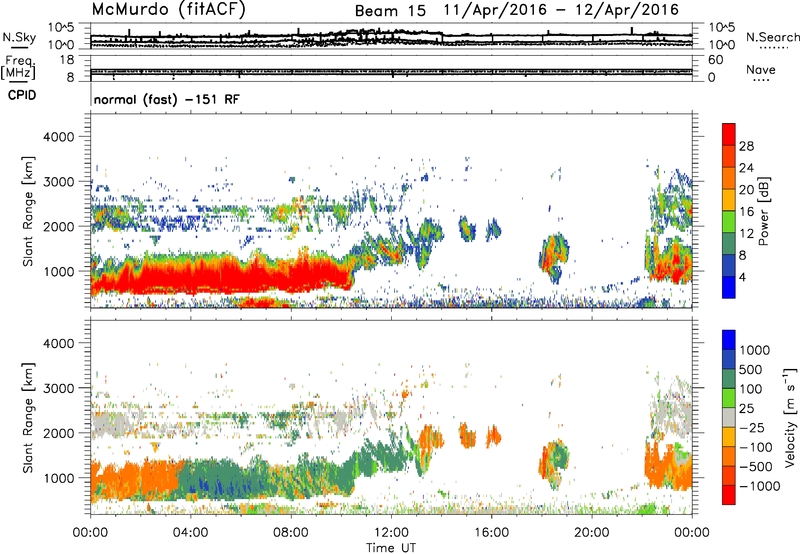Click the 'Velocity [m s-1]' colorbar label

point(790,416)
